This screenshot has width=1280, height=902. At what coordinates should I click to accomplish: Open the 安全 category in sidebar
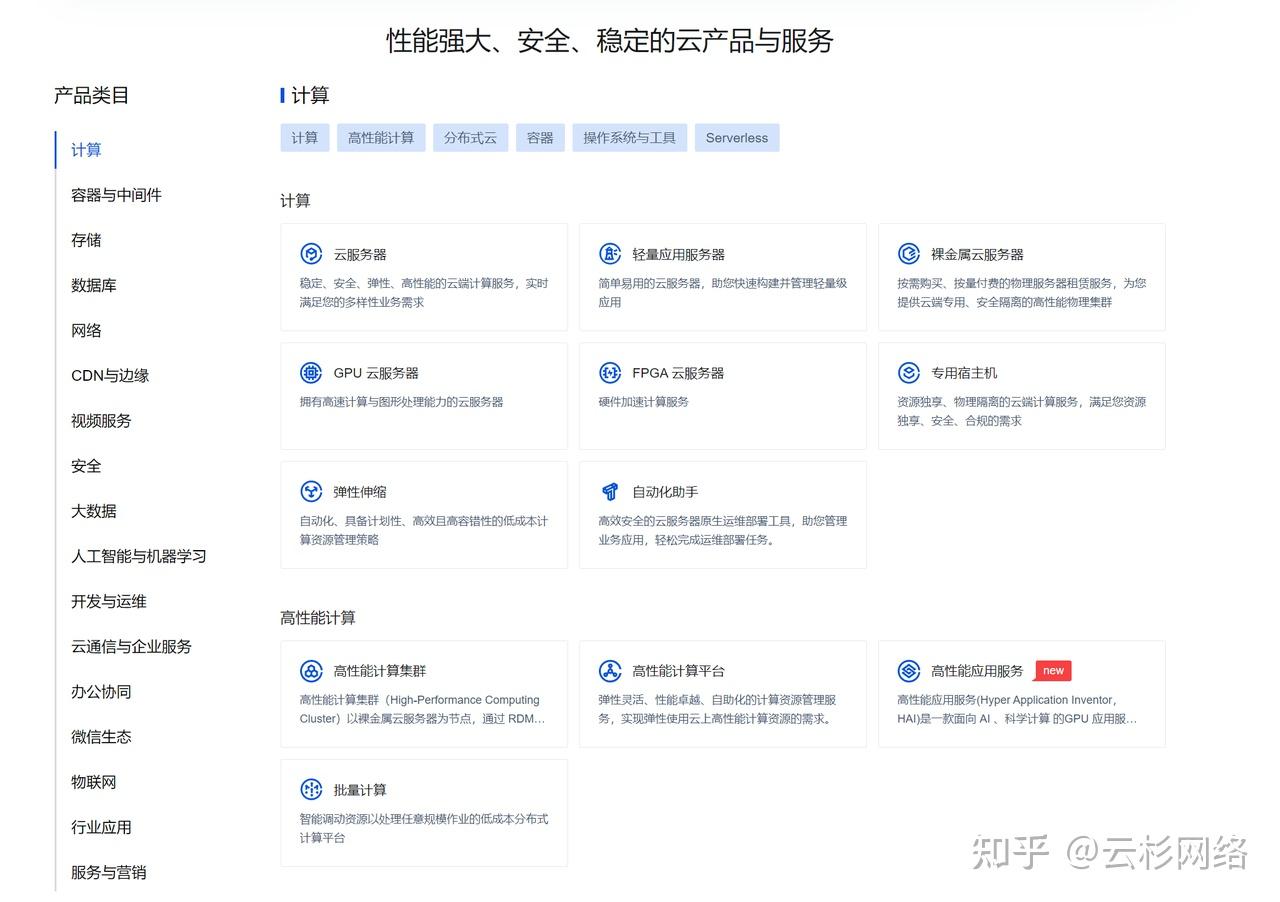[x=85, y=465]
